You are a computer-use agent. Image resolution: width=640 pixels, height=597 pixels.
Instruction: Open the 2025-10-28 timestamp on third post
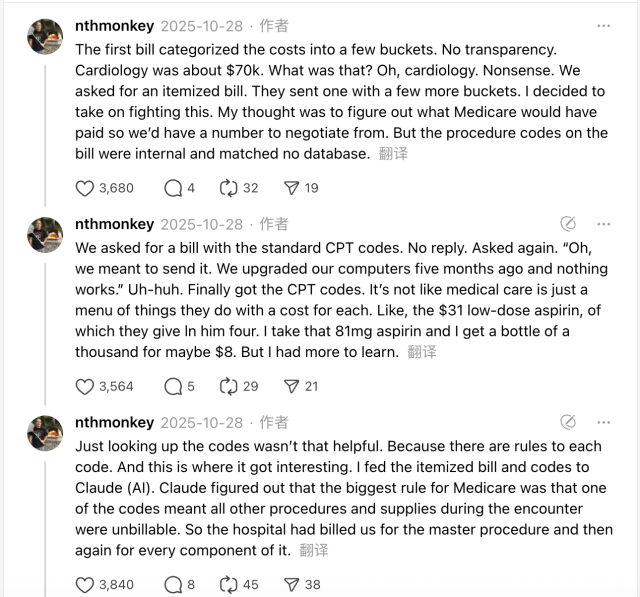tap(201, 422)
